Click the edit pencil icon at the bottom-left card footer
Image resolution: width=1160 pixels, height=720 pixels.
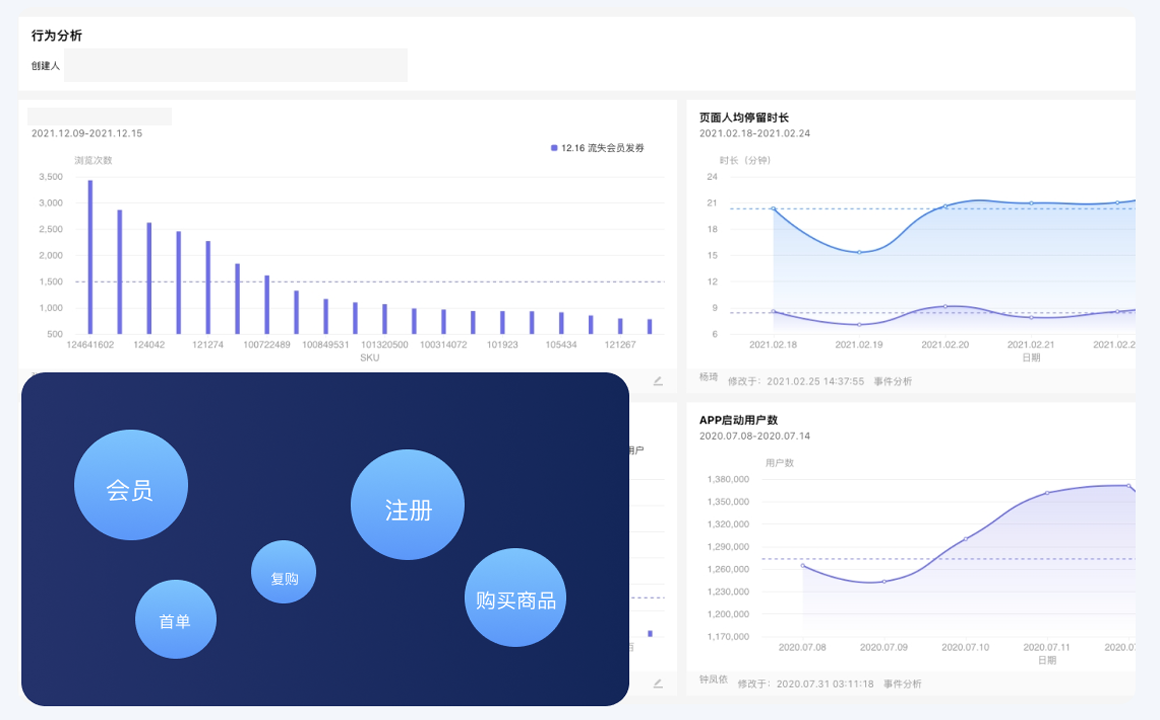click(x=657, y=684)
